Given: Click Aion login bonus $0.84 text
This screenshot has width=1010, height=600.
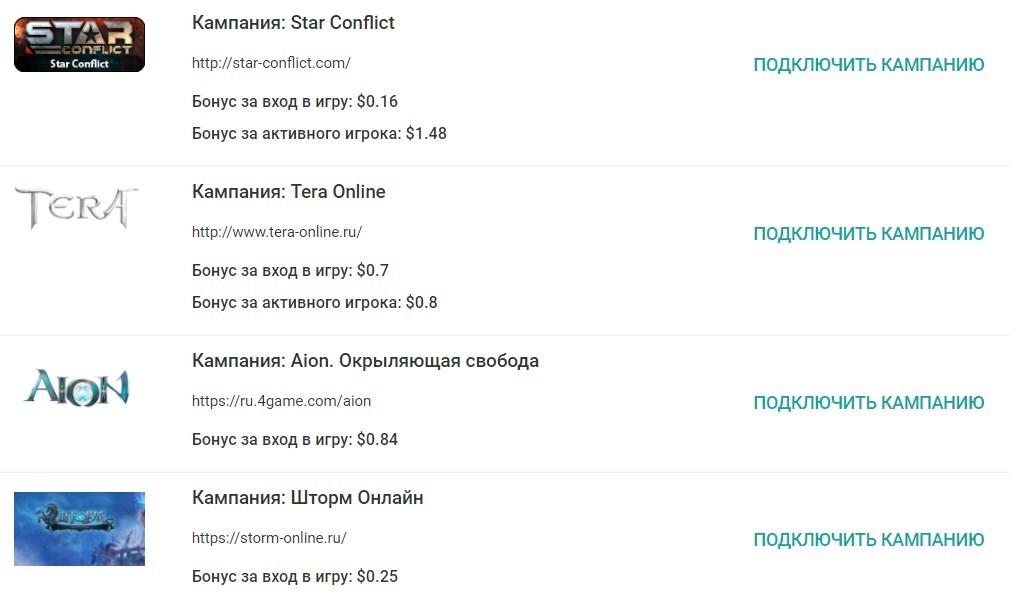Looking at the screenshot, I should click(295, 440).
